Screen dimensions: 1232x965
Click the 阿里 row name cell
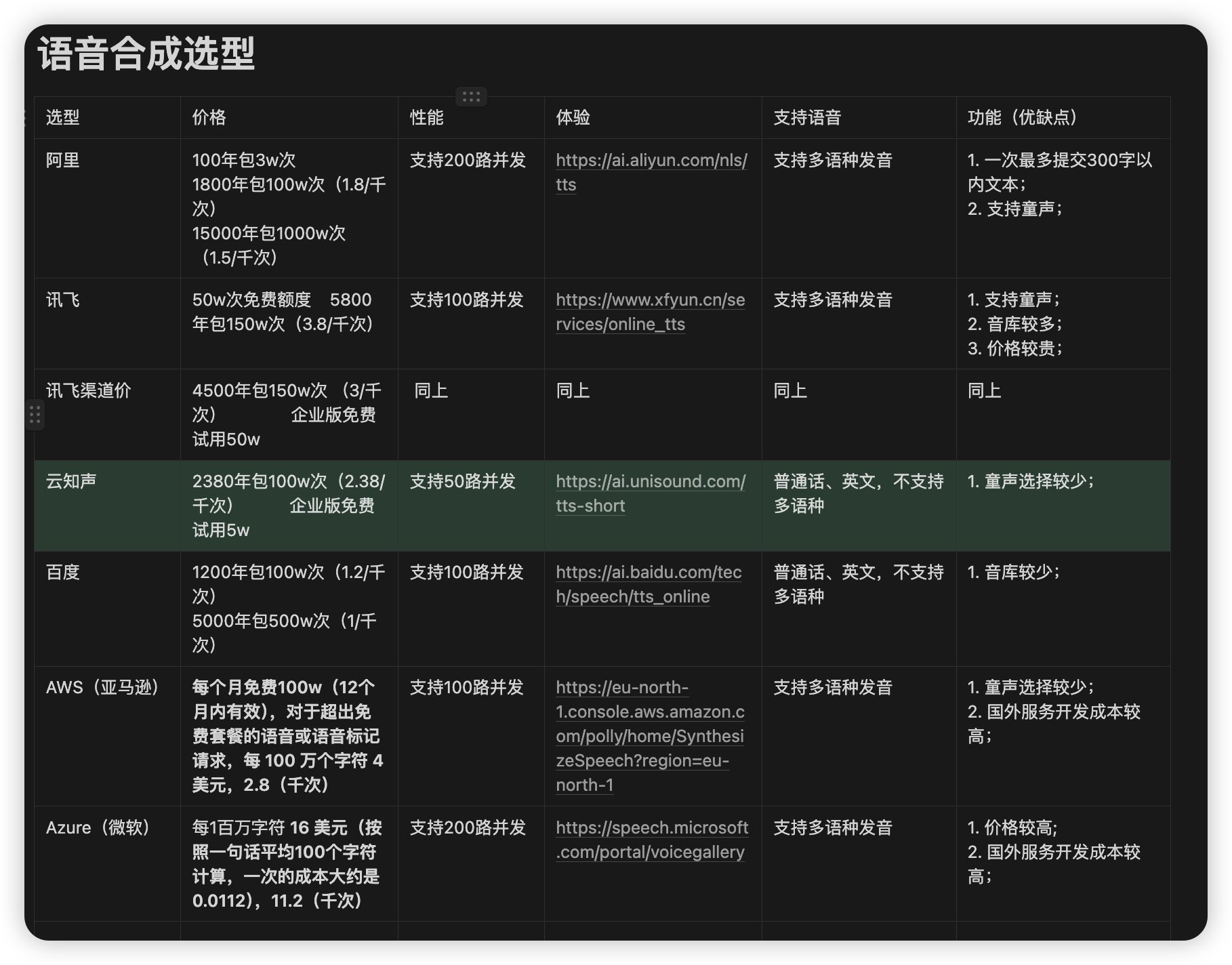point(107,209)
